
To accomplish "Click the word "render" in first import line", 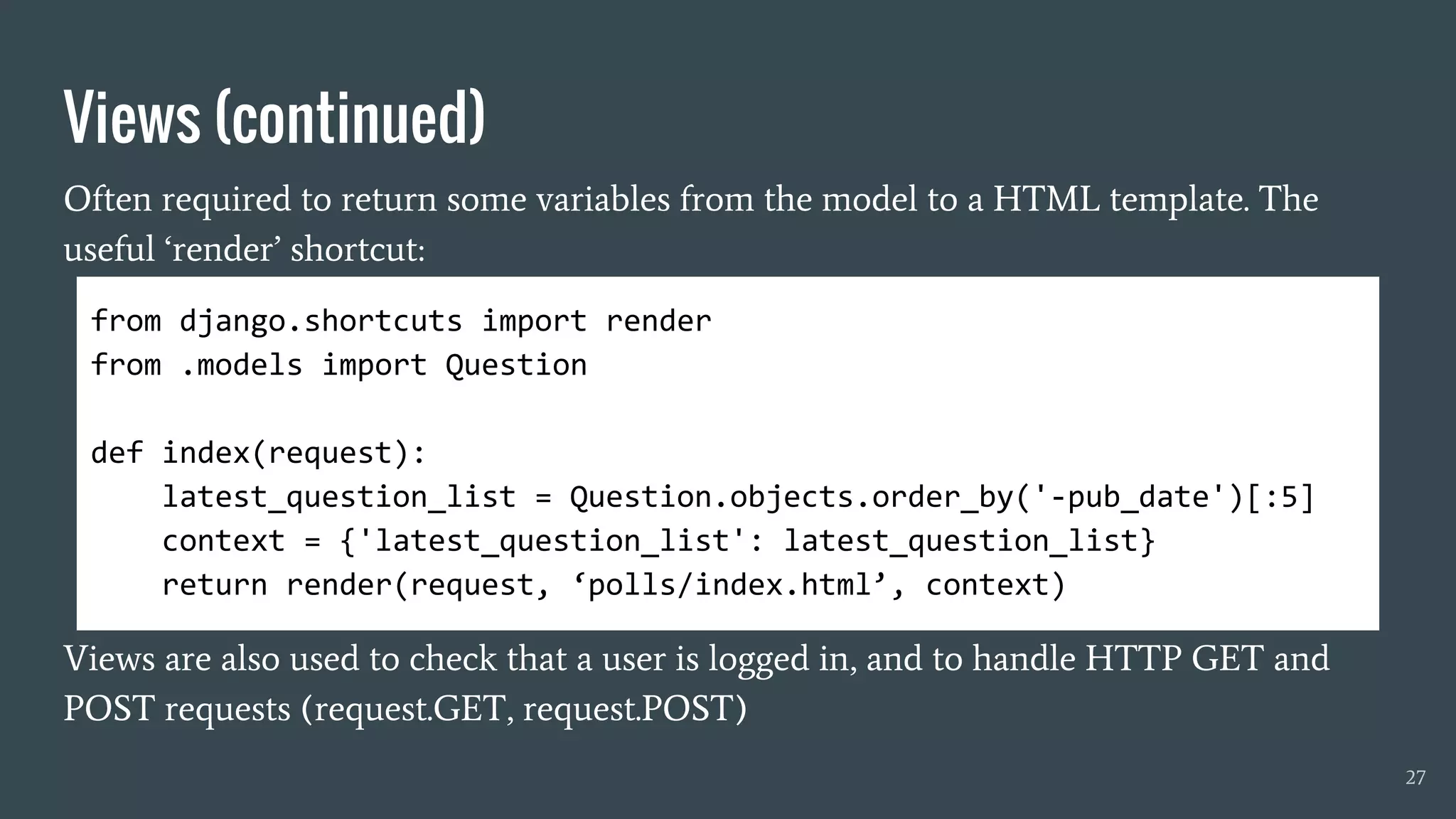I will [x=658, y=321].
